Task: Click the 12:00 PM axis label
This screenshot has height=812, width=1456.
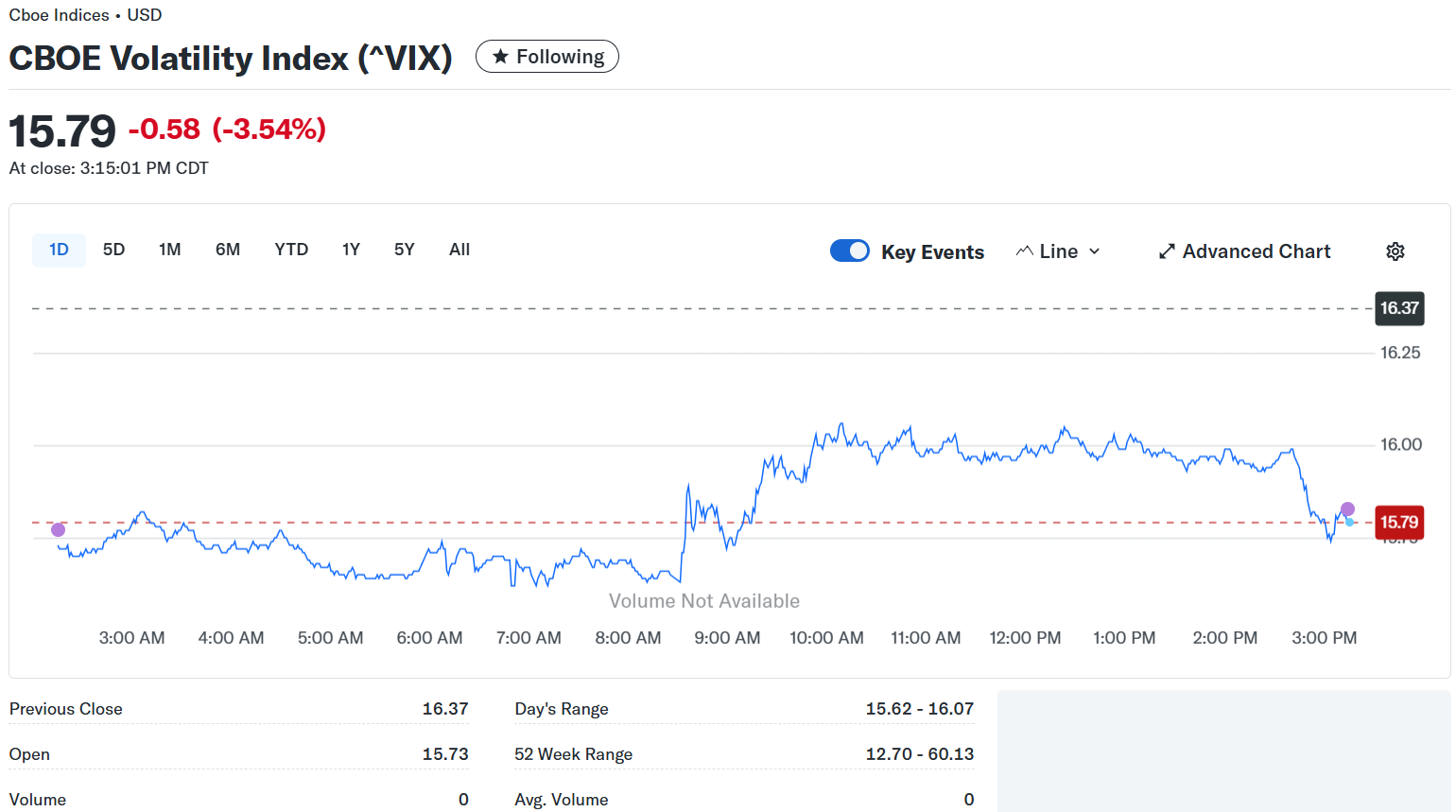Action: pos(1025,638)
